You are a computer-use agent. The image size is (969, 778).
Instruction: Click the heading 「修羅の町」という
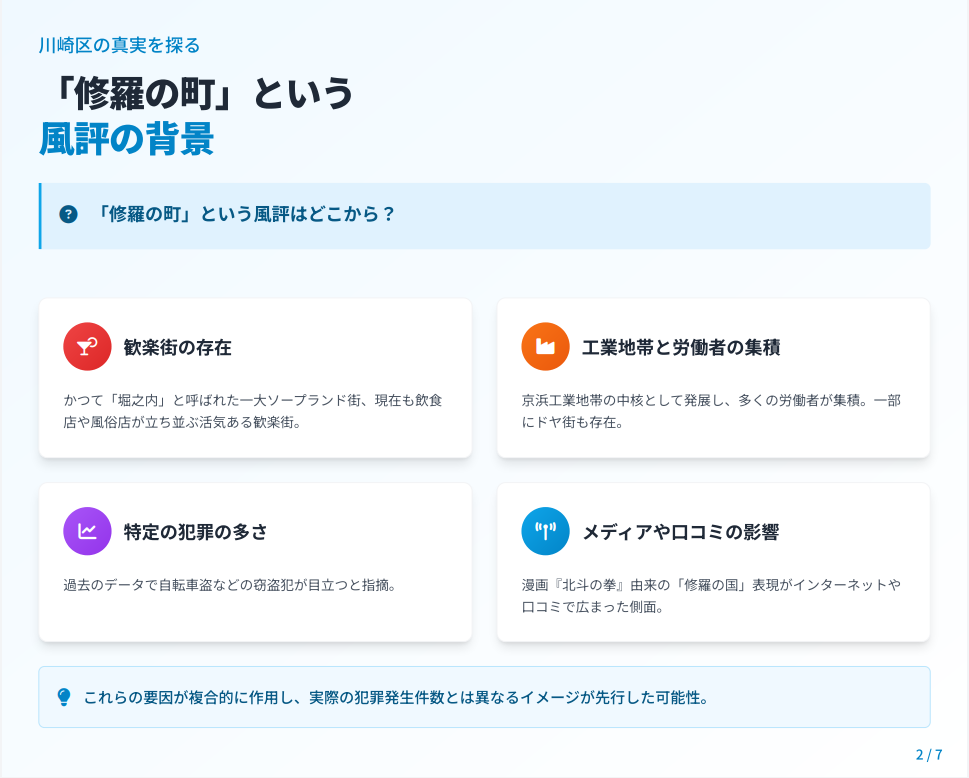(200, 94)
